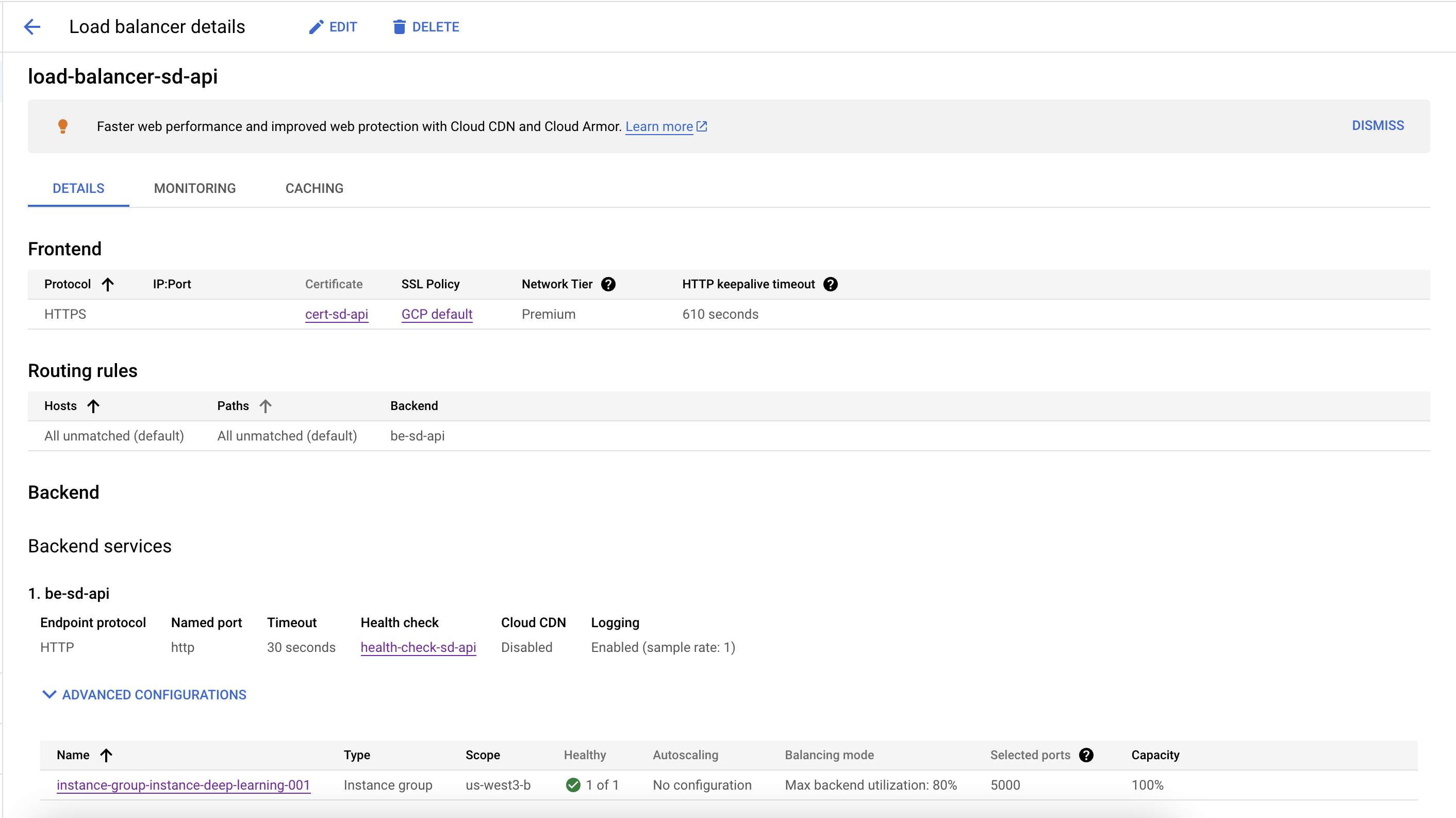Open the cert-sd-api certificate link

coord(336,314)
